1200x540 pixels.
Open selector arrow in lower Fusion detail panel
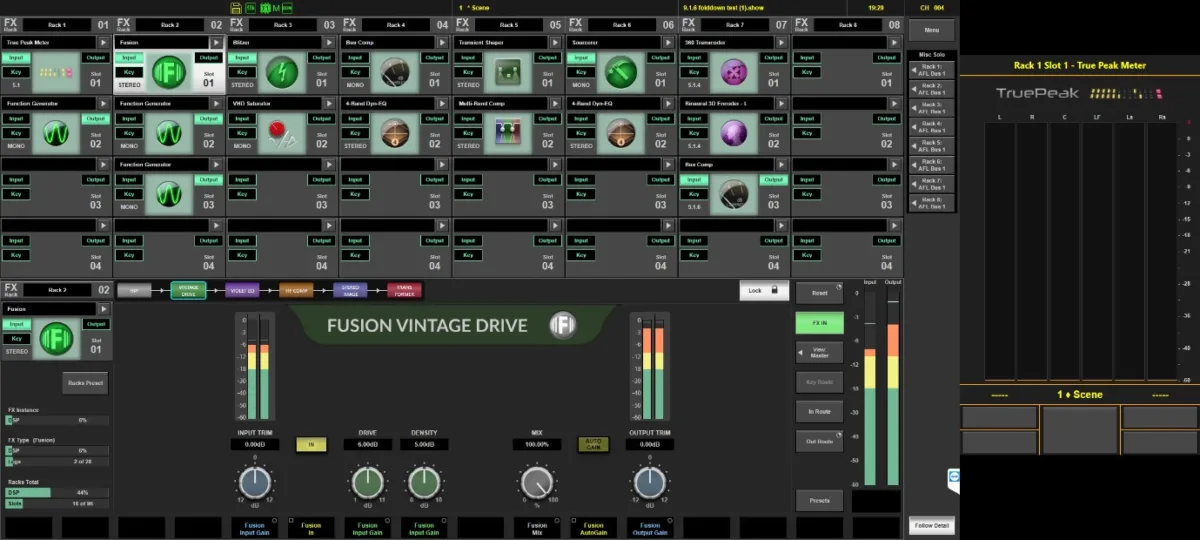104,309
